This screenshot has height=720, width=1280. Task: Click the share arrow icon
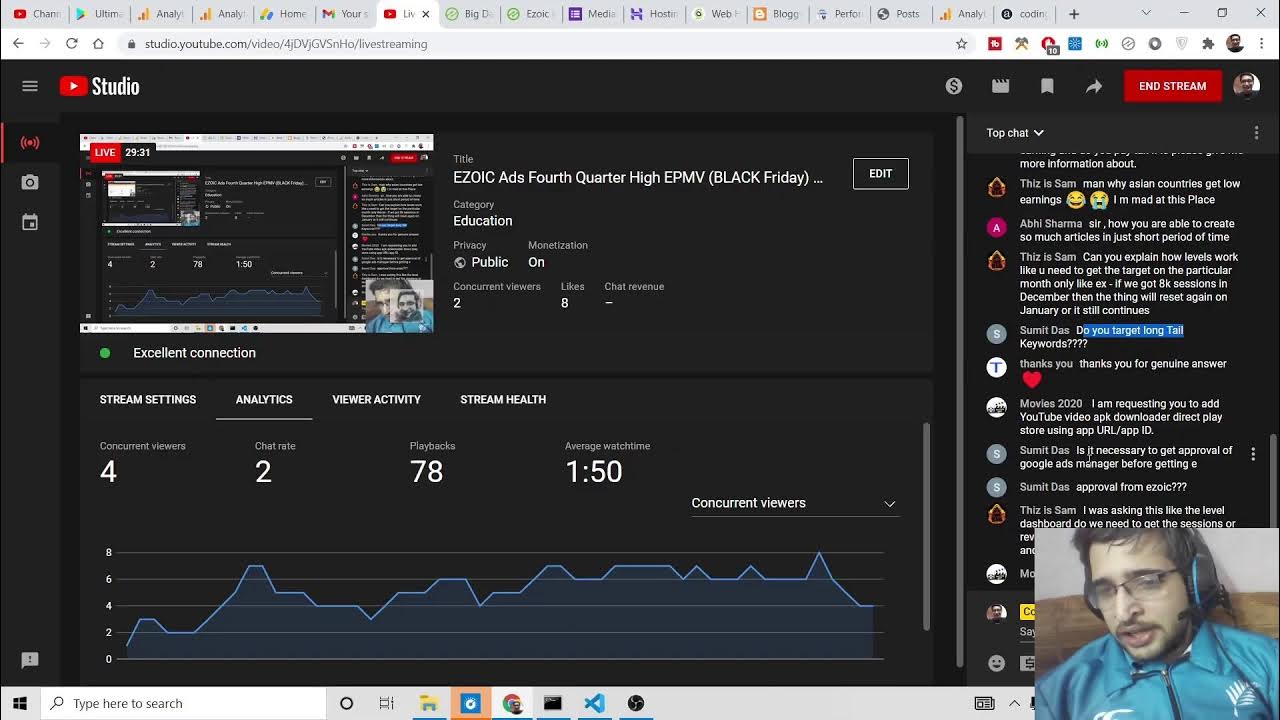1094,86
